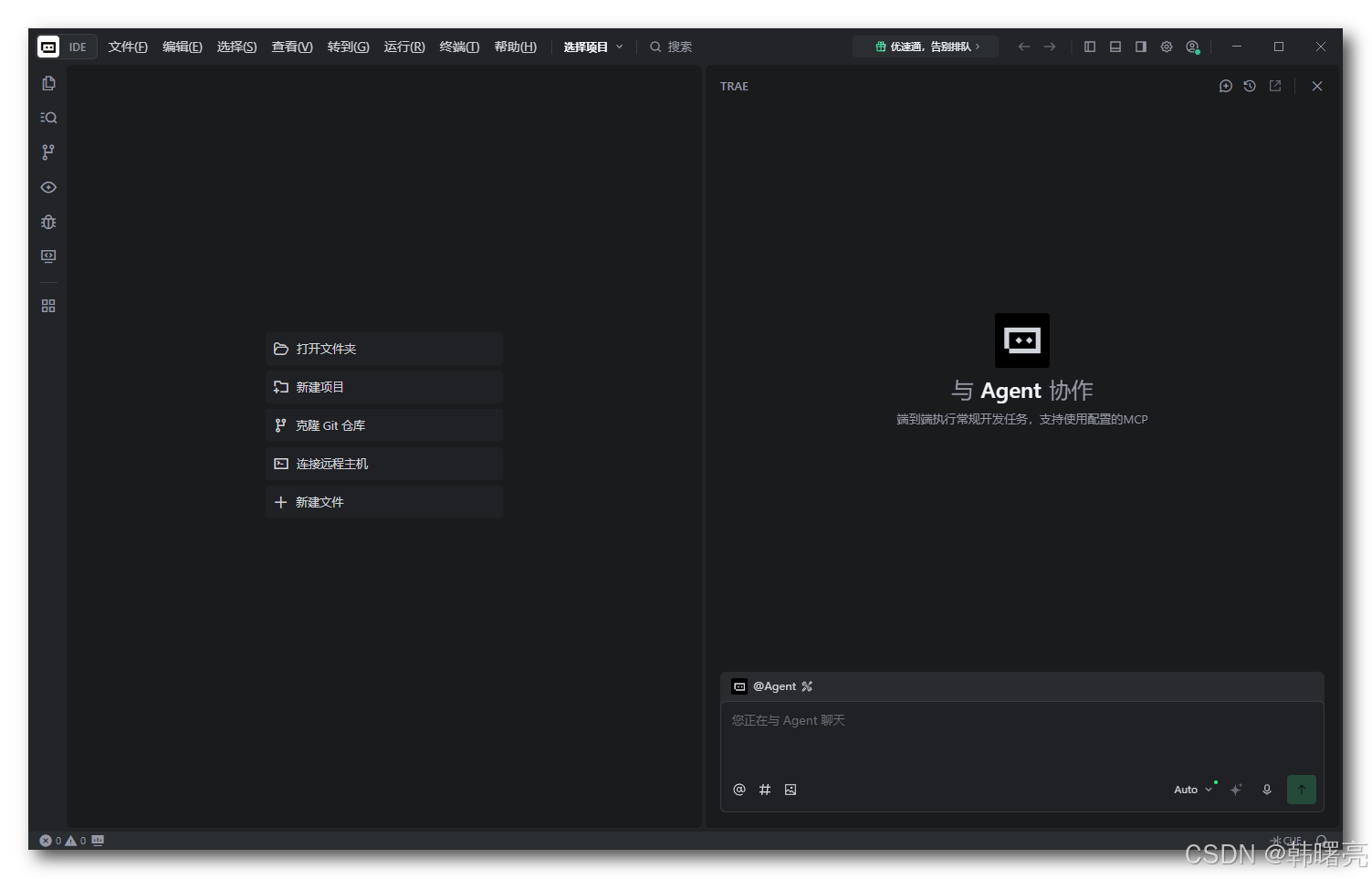Image resolution: width=1372 pixels, height=879 pixels.
Task: Click the large Agent robot logo
Action: 1022,340
